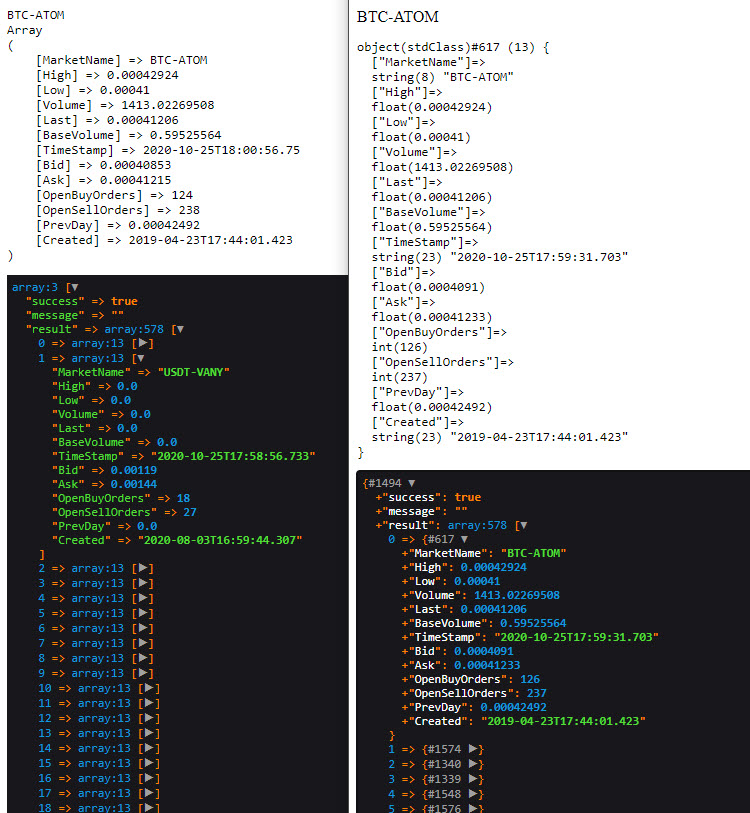Expand the {#1574 object entry
750x813 pixels.
(475, 749)
